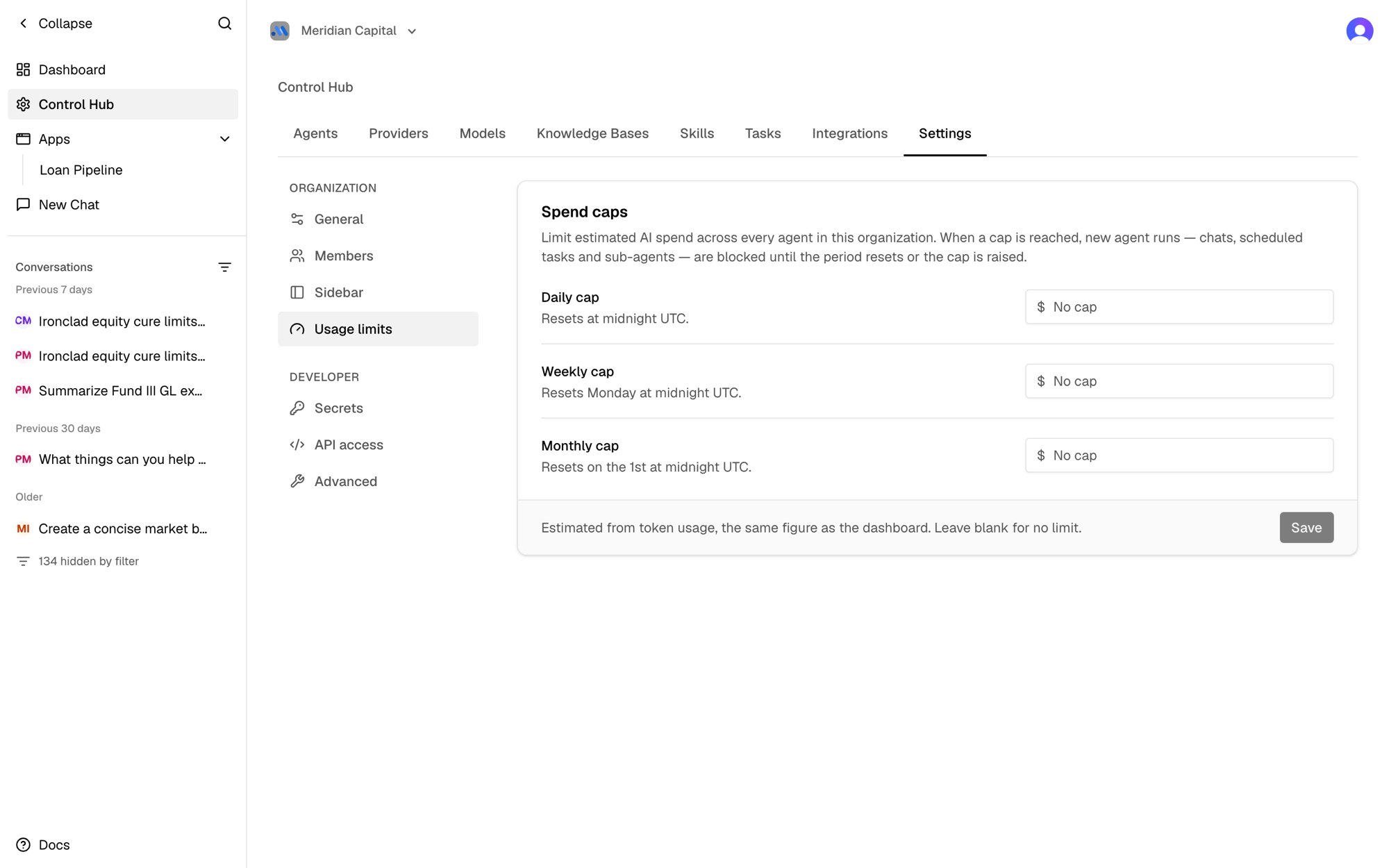Click the Usage limits gauge icon
This screenshot has width=1389, height=868.
pyautogui.click(x=297, y=329)
